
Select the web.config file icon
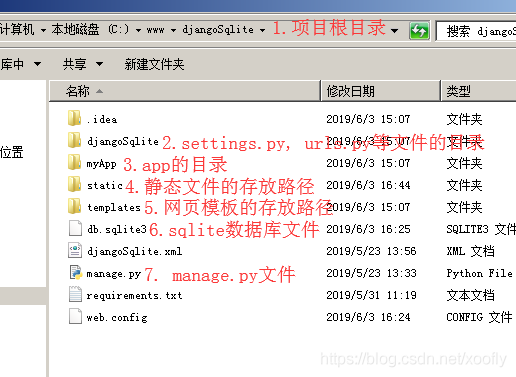(75, 316)
